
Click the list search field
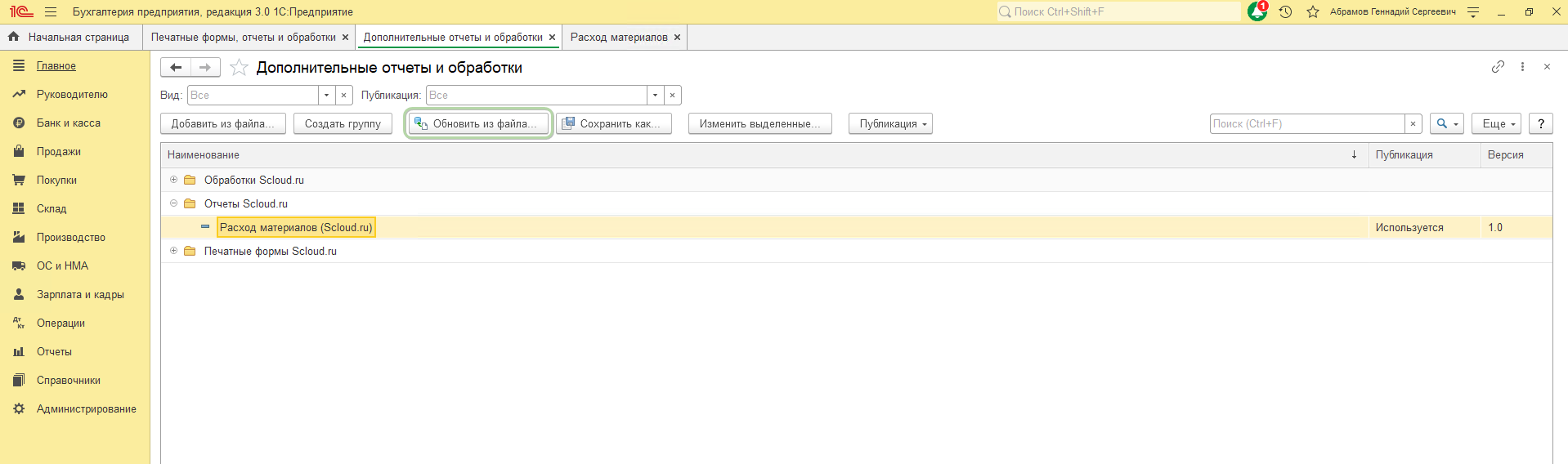[1307, 123]
